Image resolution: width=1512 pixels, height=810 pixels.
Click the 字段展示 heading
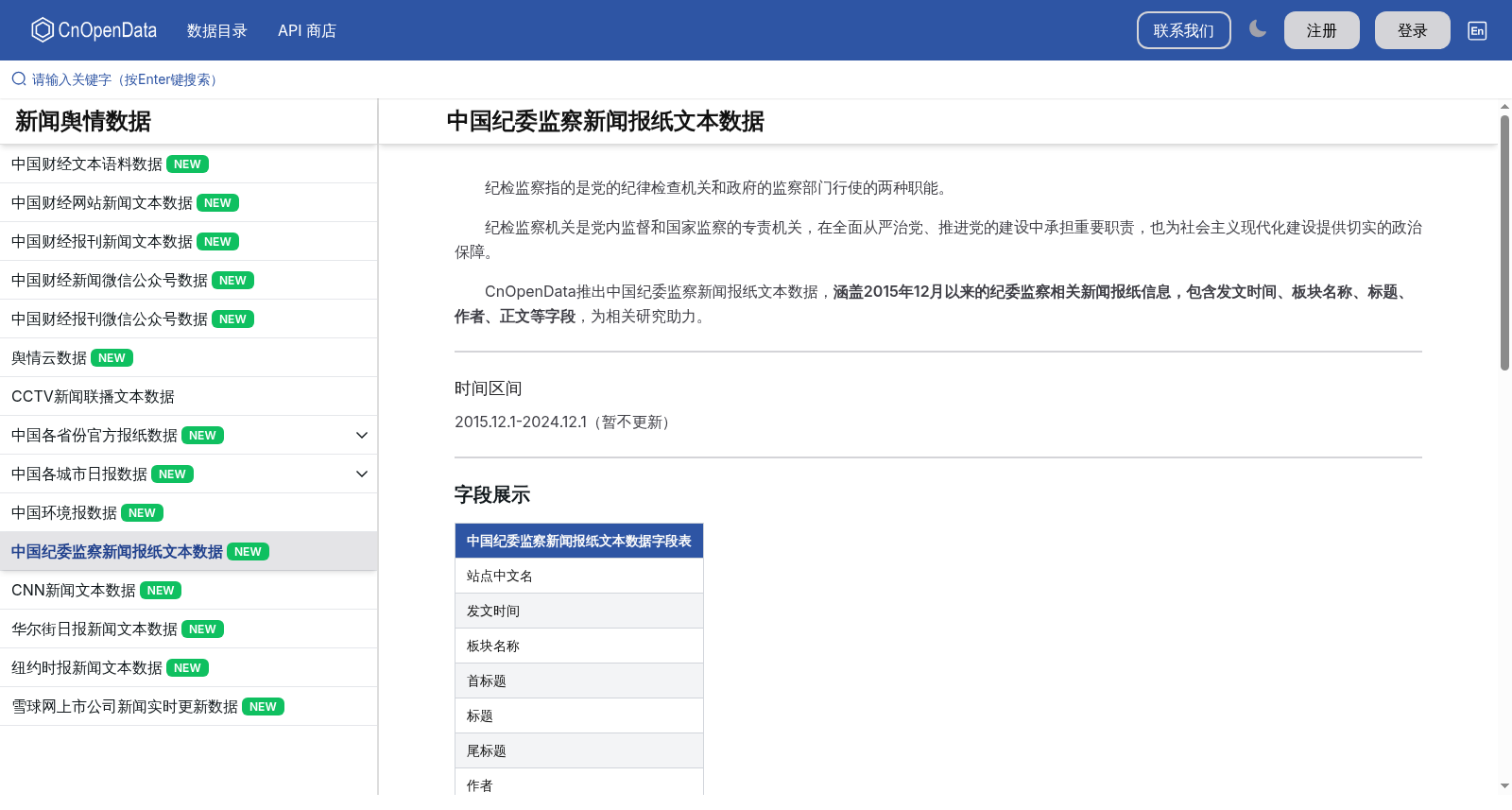pyautogui.click(x=492, y=494)
